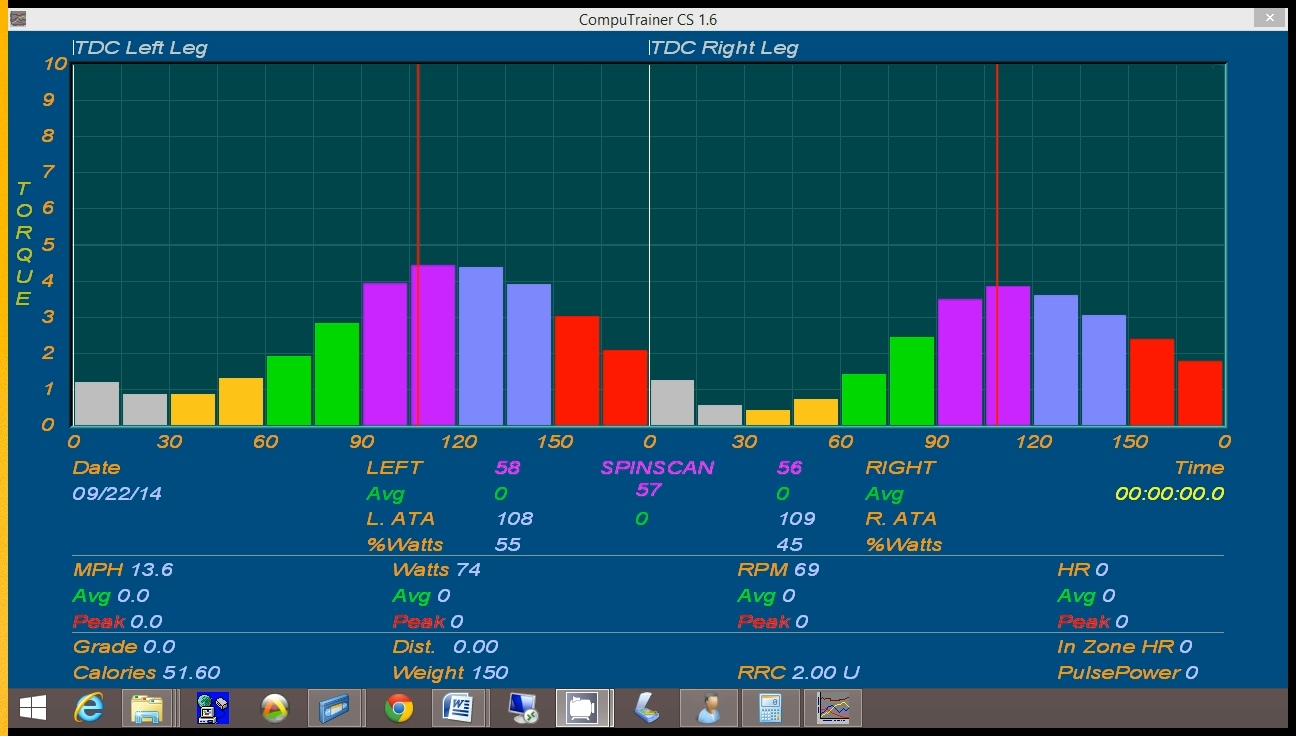Click the LEFT spinscan value 58

point(508,467)
